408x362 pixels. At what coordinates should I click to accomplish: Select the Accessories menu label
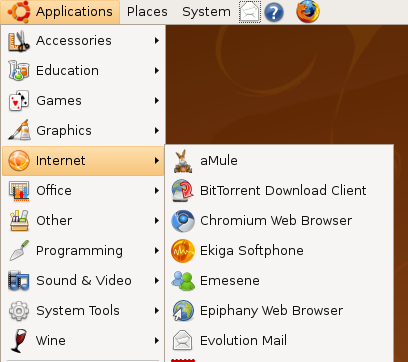tap(74, 41)
